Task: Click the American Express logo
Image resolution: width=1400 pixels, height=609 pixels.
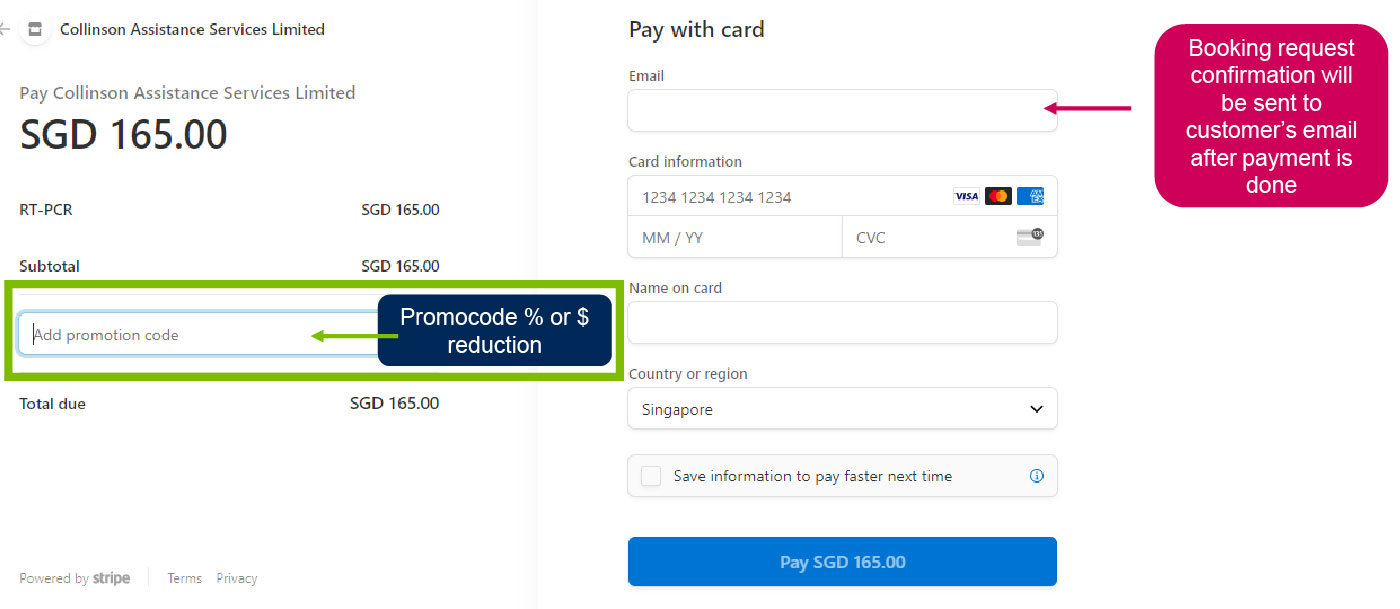Action: pos(1031,196)
